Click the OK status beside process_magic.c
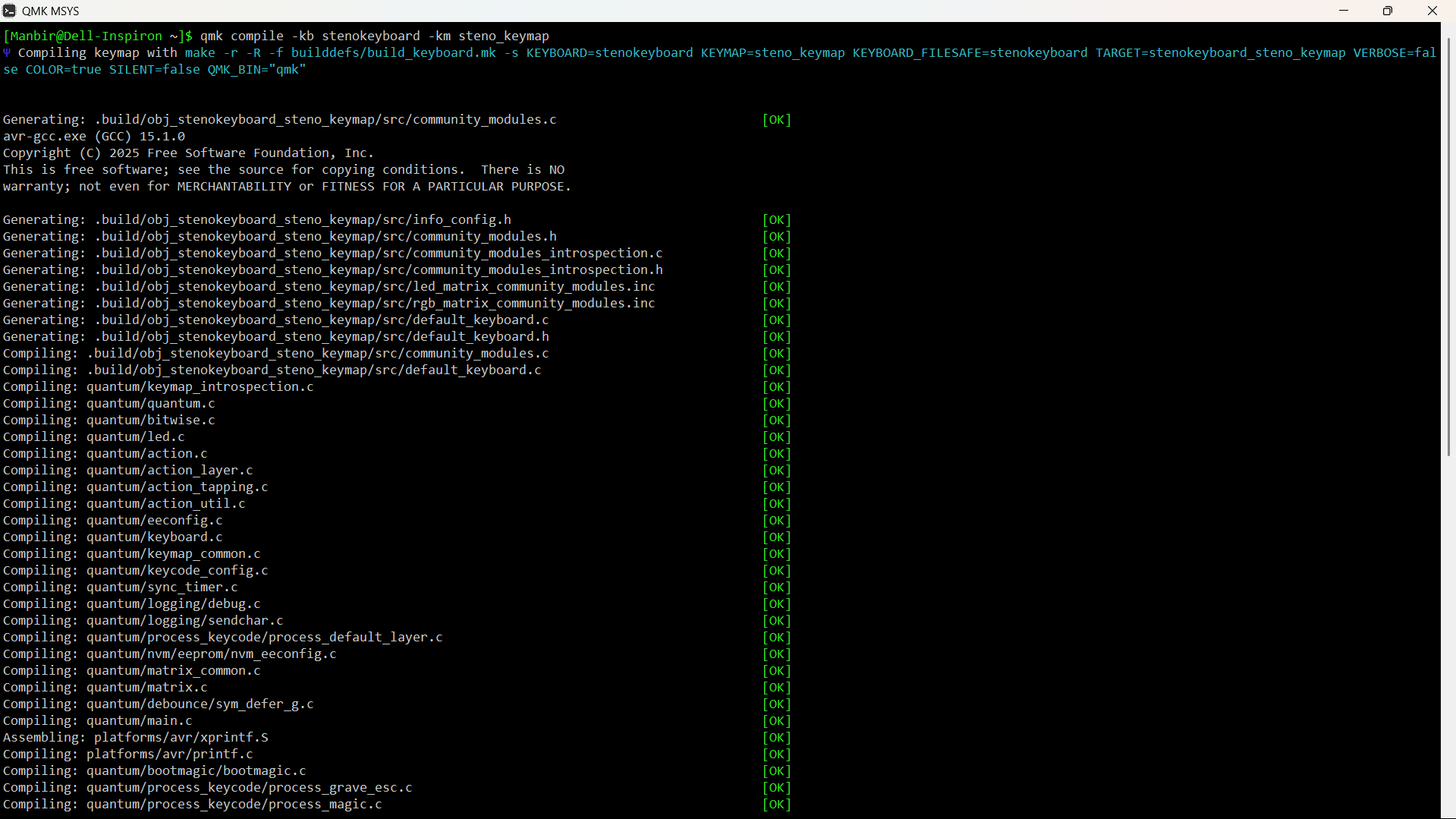This screenshot has width=1456, height=819. point(776,804)
